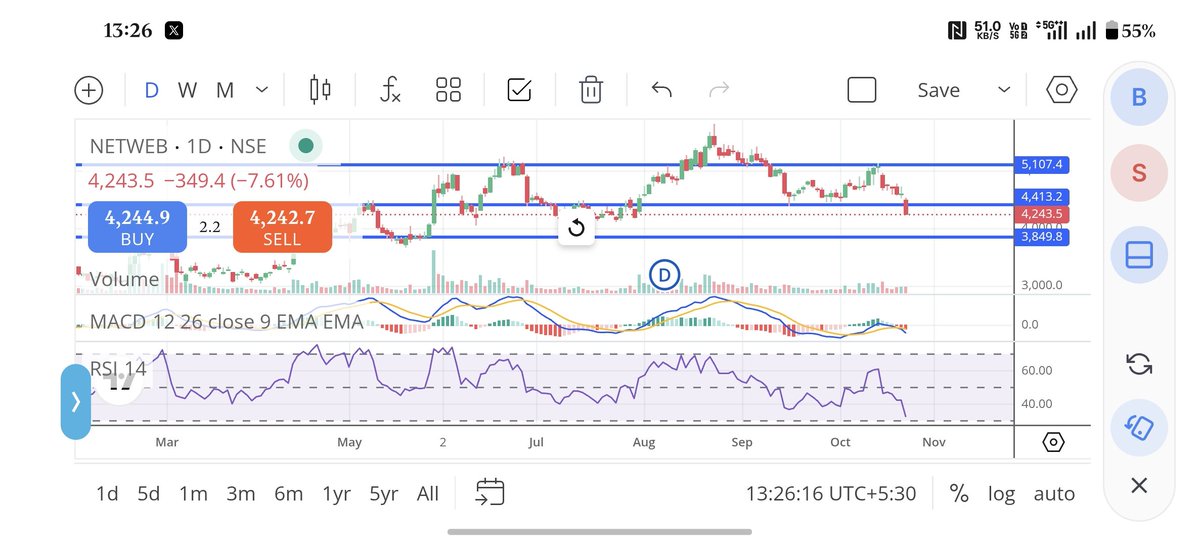Click the trash remove-drawings icon
This screenshot has width=1200, height=546.
tap(591, 90)
